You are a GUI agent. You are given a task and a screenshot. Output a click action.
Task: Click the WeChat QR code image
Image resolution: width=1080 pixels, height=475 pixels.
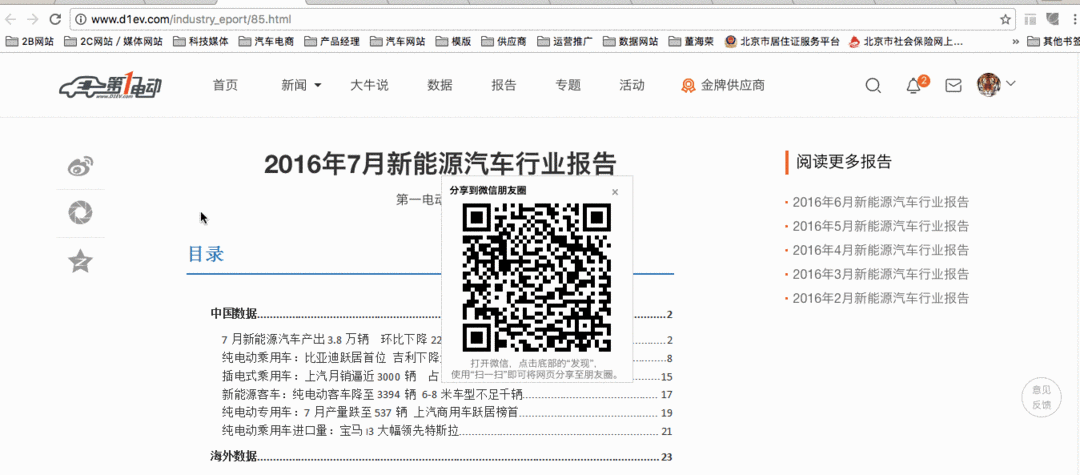(537, 277)
